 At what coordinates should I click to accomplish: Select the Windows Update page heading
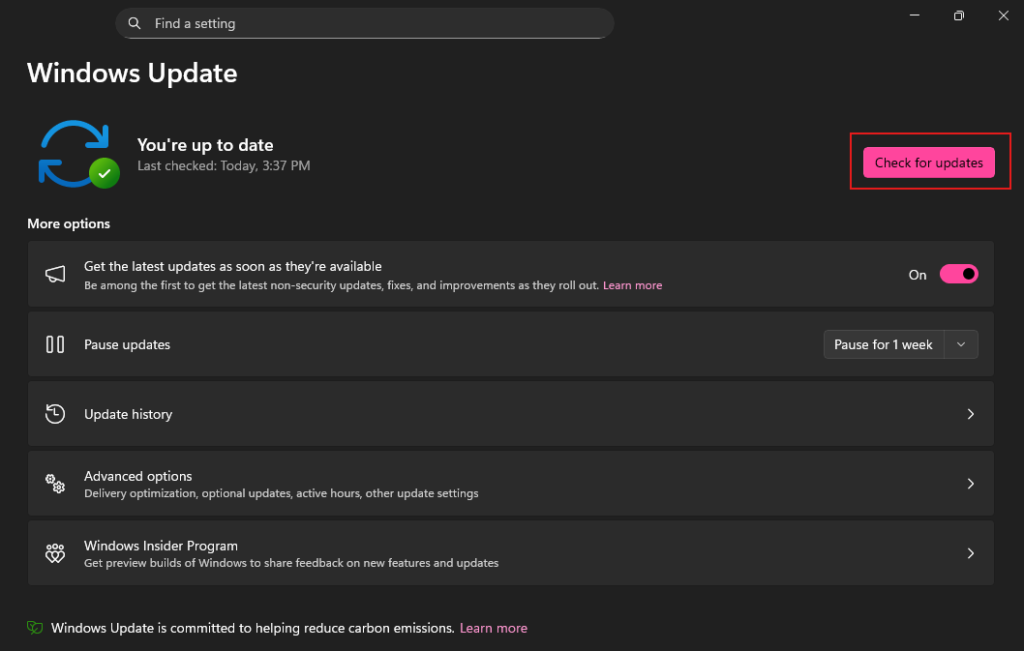pyautogui.click(x=131, y=73)
